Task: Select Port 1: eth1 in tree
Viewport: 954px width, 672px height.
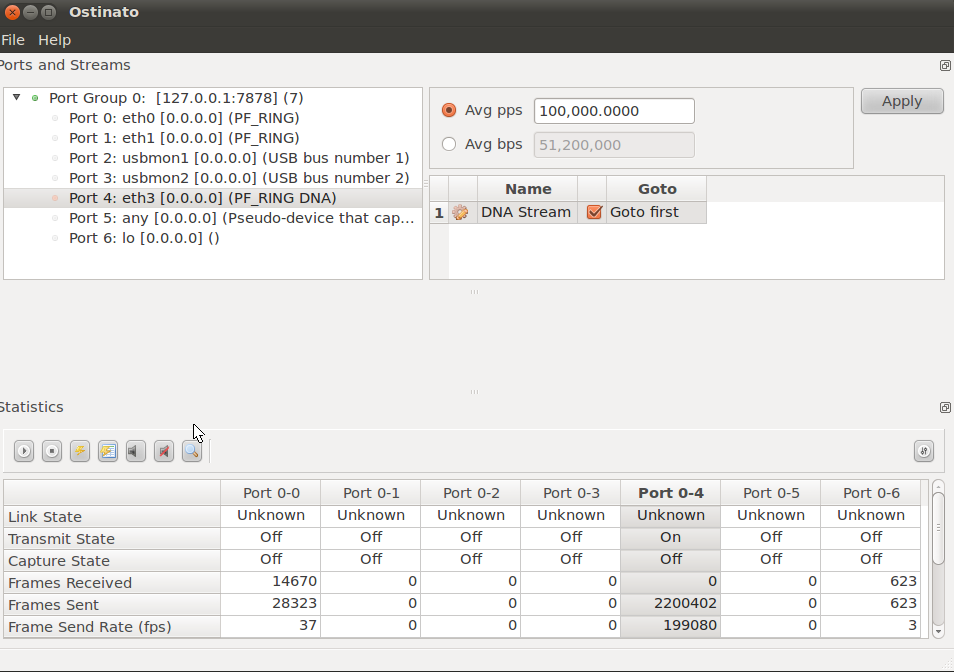Action: pos(184,138)
